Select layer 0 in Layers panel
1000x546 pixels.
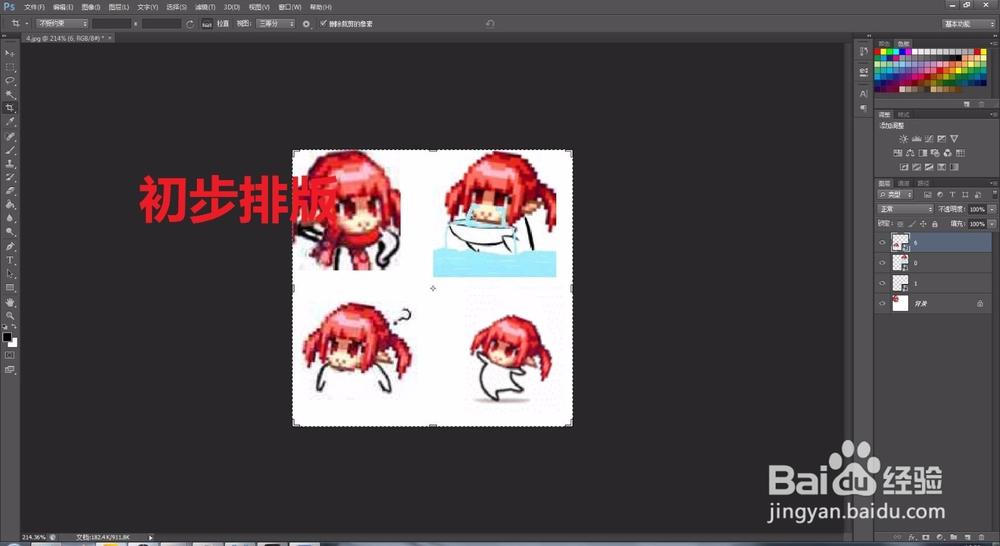(935, 263)
